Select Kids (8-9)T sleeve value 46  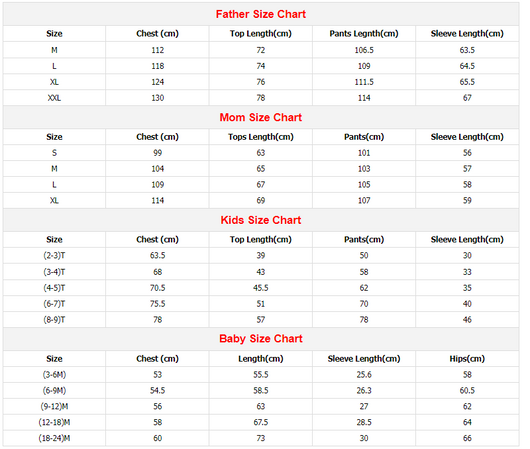point(467,320)
